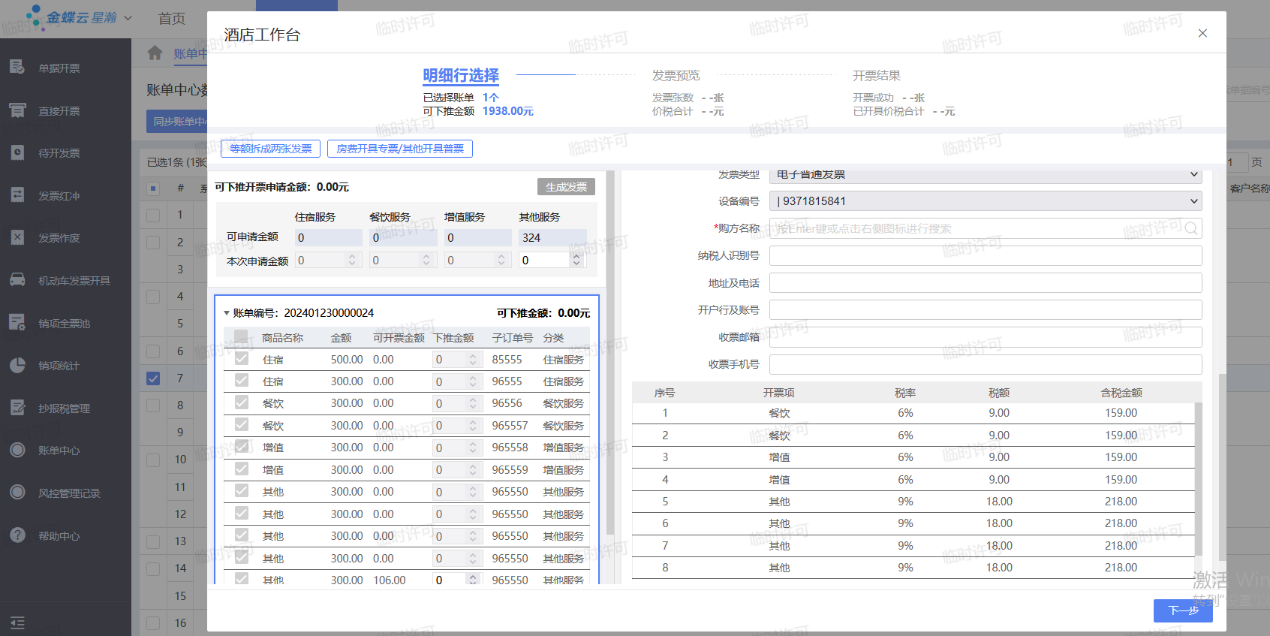Click the home icon beside 账单中心 tab

pos(154,53)
